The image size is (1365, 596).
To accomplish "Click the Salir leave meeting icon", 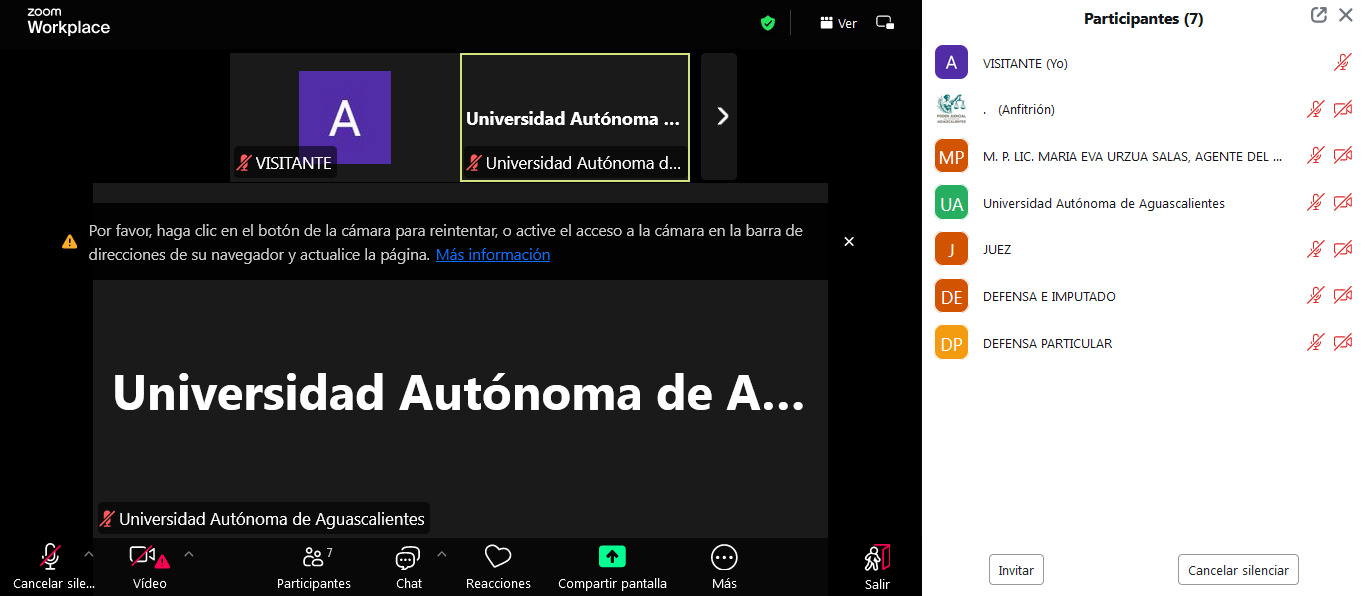I will coord(877,557).
